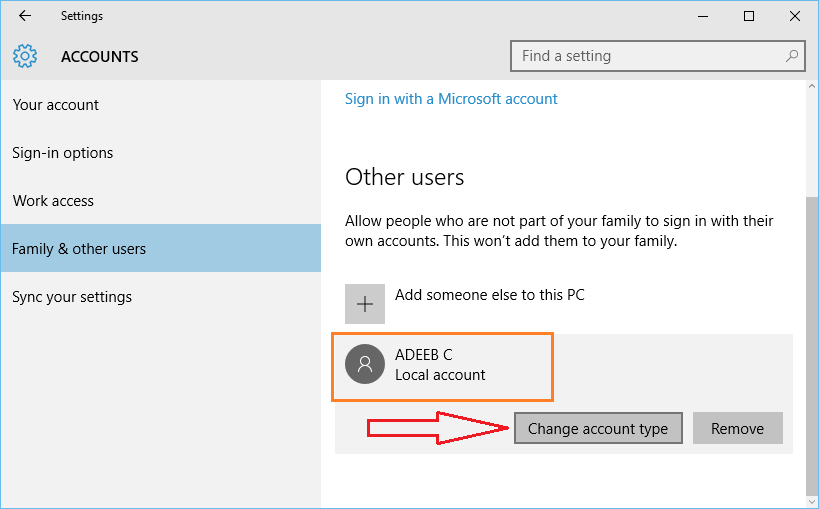819x509 pixels.
Task: Click the ADEEB C name text
Action: (424, 354)
